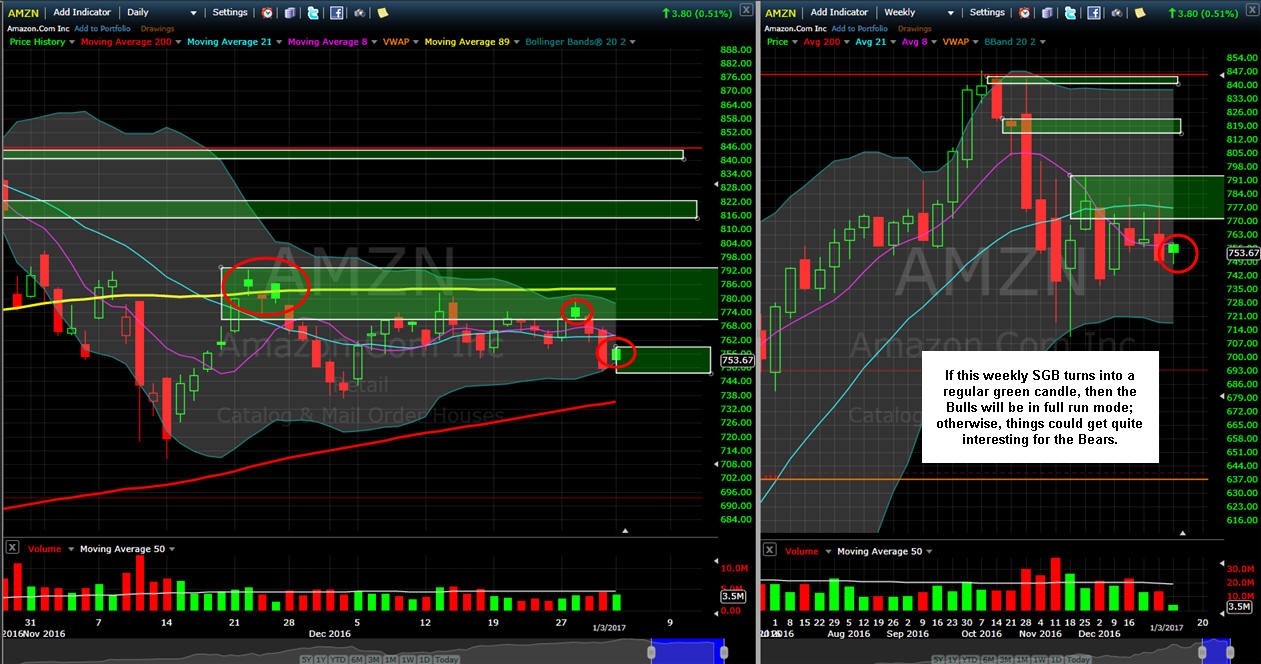This screenshot has width=1261, height=664.
Task: Select the YTD range button under Daily chart
Action: click(x=338, y=659)
